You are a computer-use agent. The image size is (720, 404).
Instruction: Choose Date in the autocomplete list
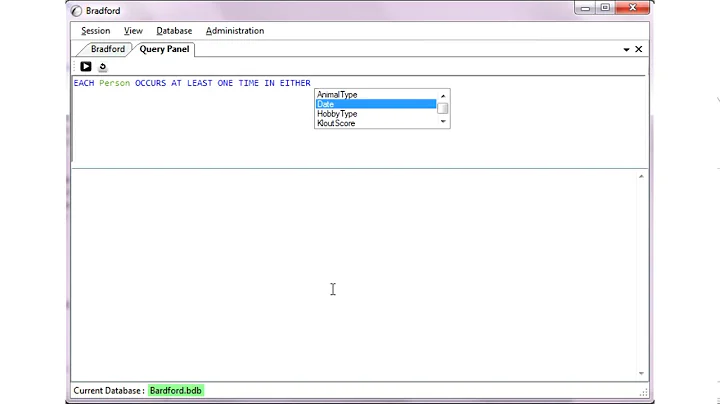(x=376, y=104)
